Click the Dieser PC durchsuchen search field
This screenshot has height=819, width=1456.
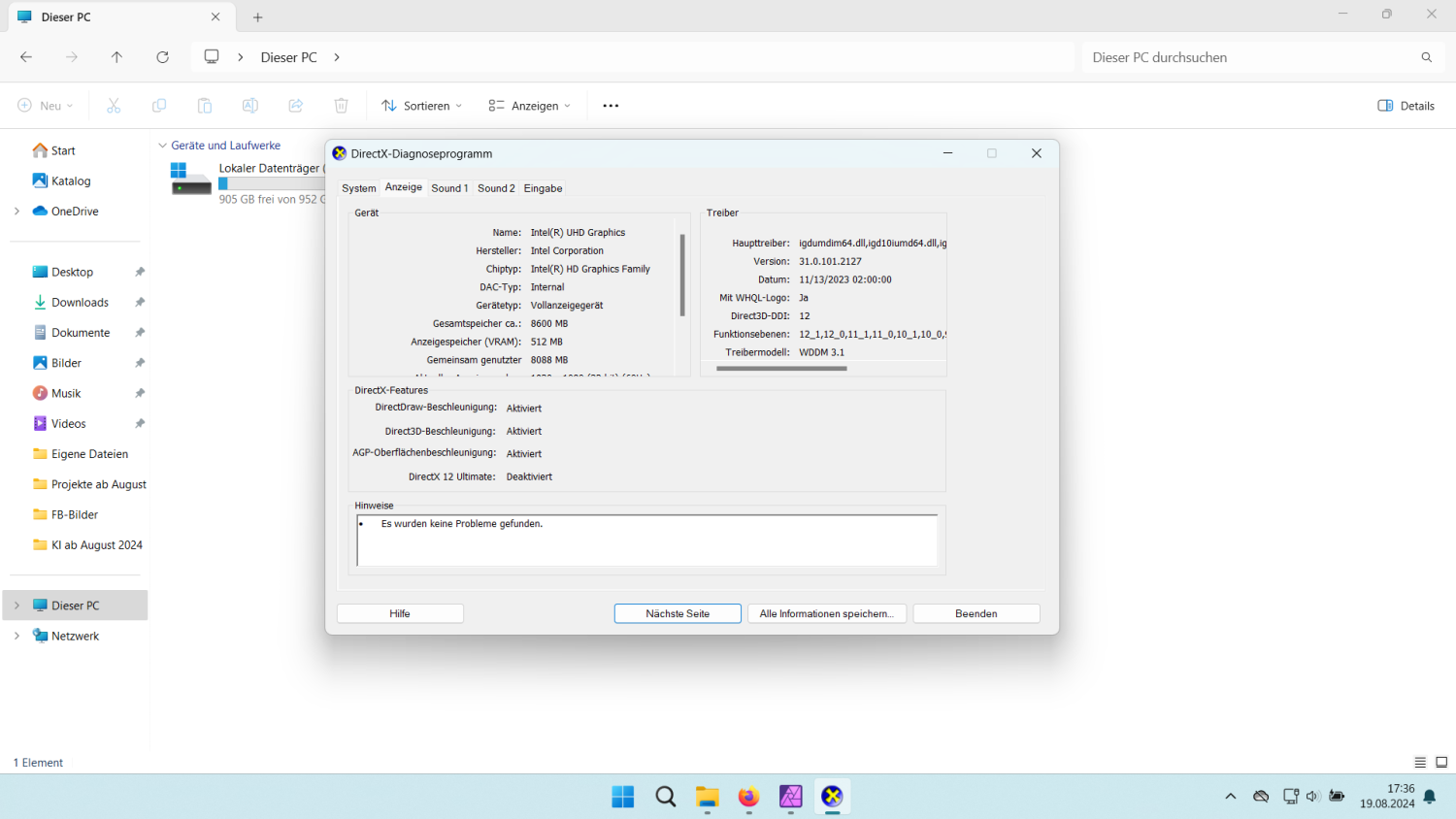1252,57
